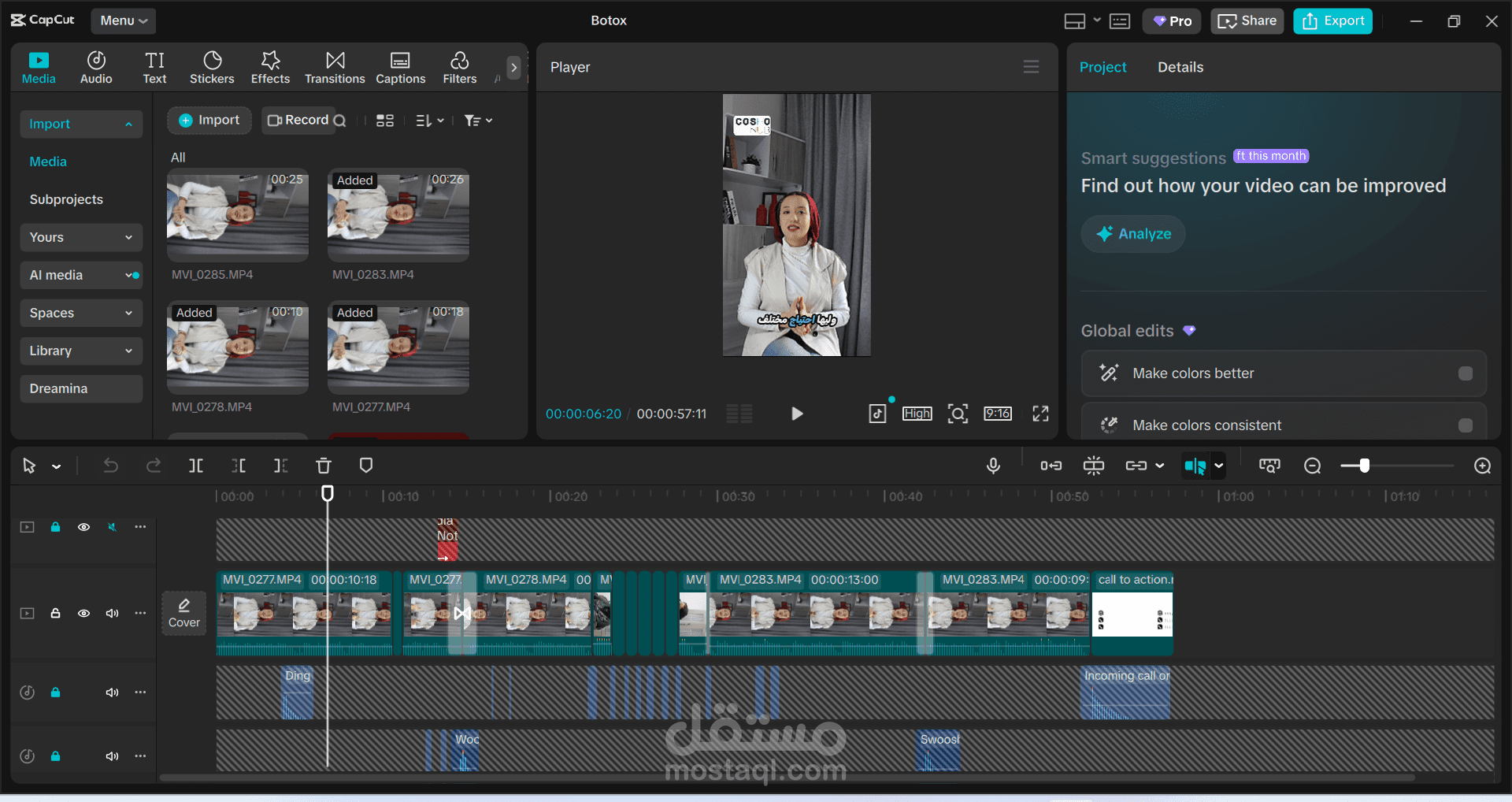Switch to the Project tab
The image size is (1512, 802).
(x=1102, y=67)
